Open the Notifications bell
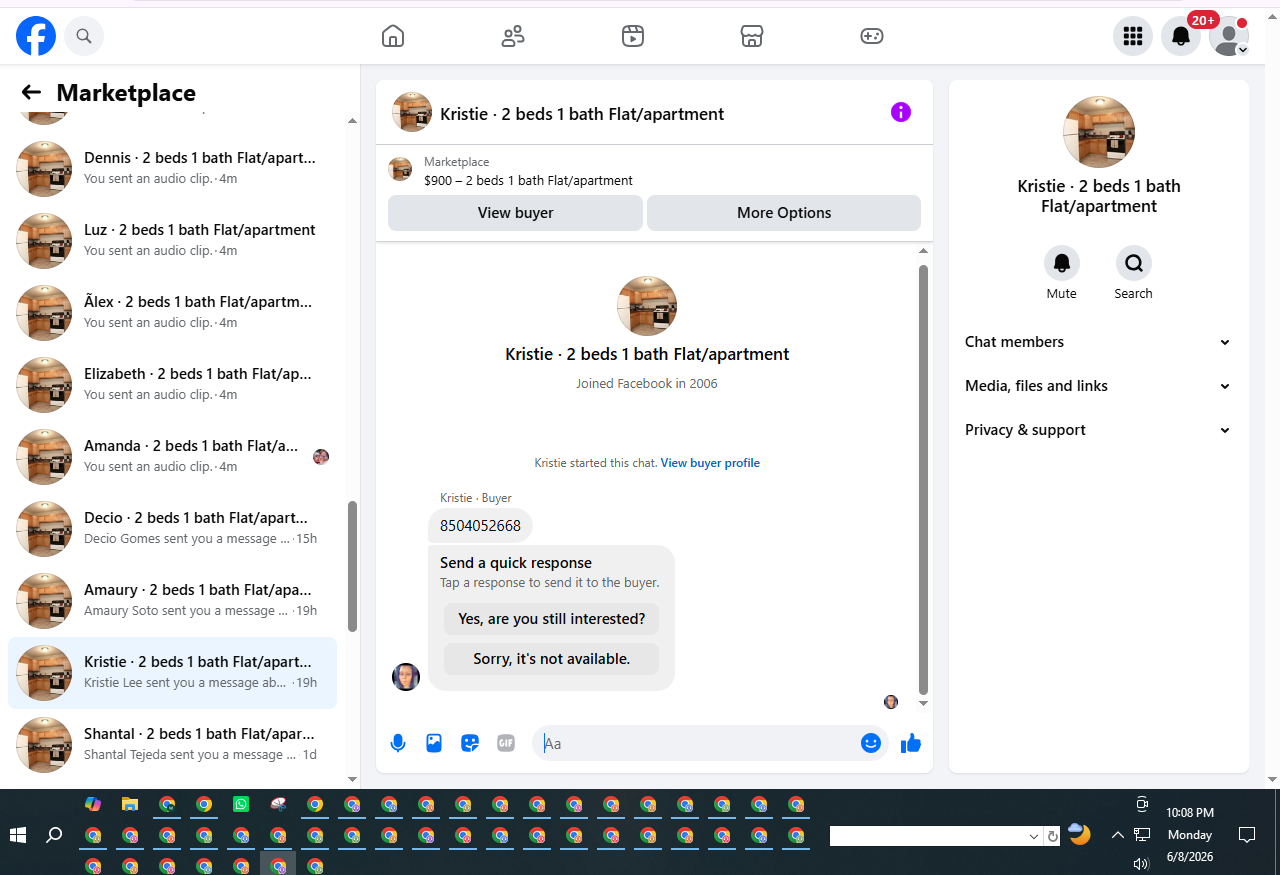1280x875 pixels. click(1181, 36)
